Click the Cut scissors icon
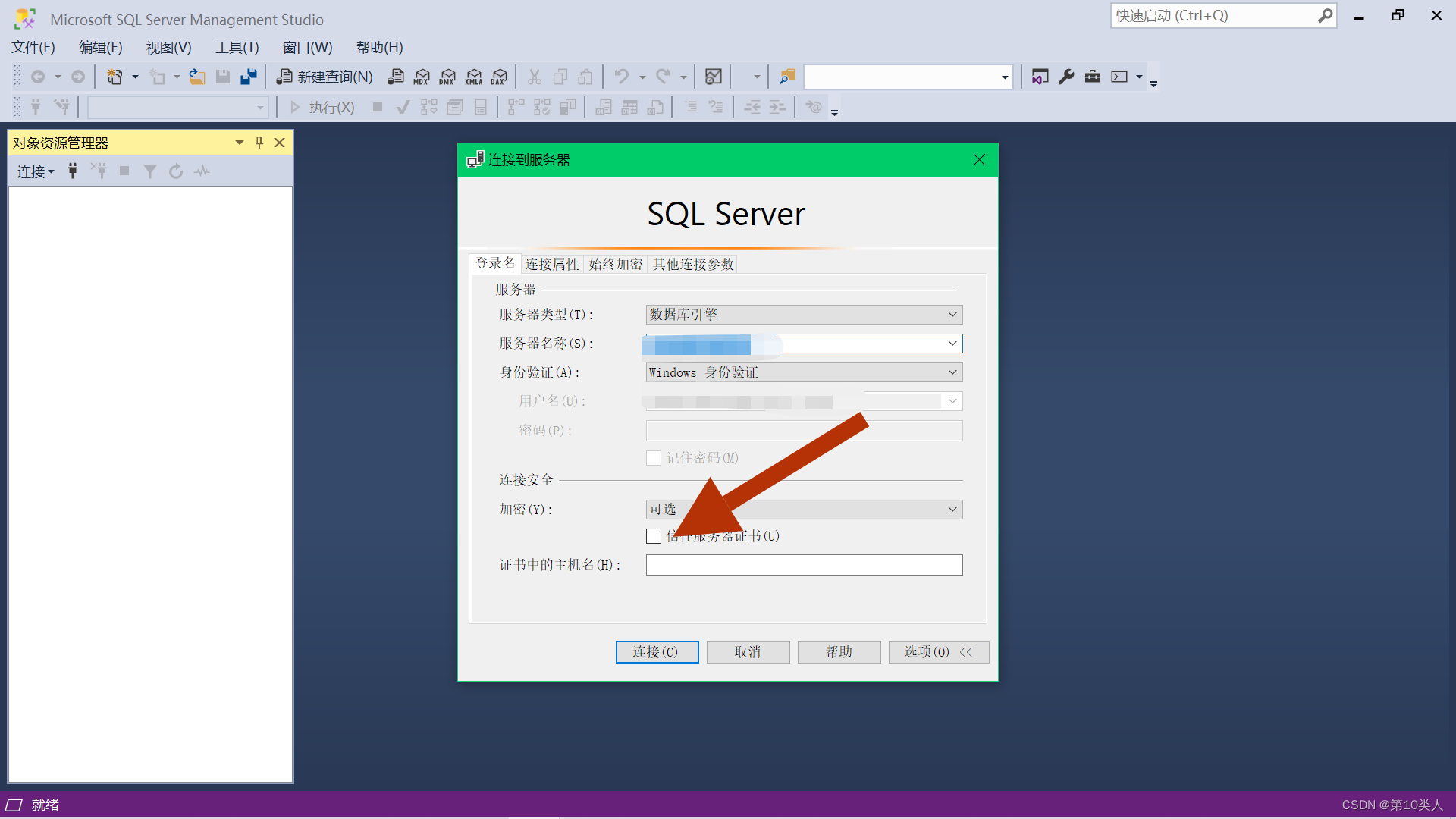The height and width of the screenshot is (819, 1456). (x=535, y=77)
